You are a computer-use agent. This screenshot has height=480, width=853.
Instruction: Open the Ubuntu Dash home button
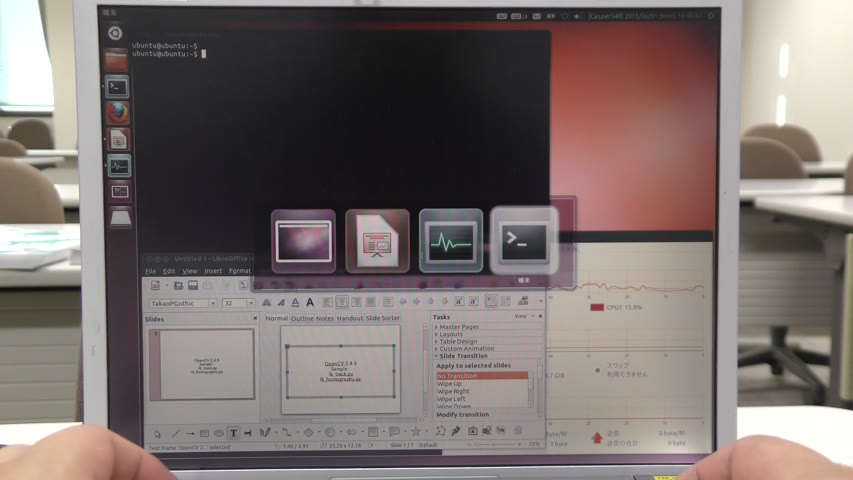click(x=115, y=33)
